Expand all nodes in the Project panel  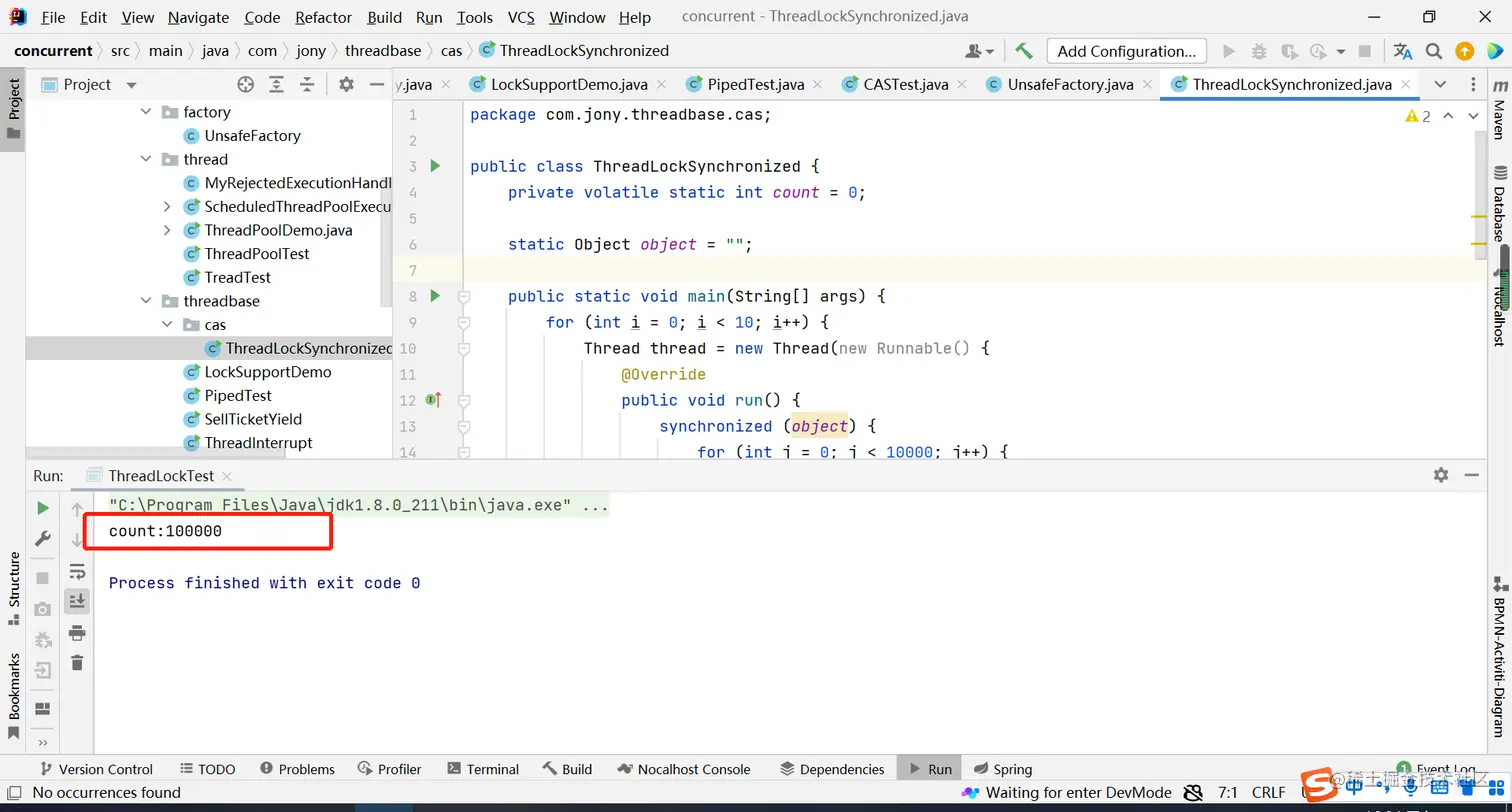click(x=276, y=85)
